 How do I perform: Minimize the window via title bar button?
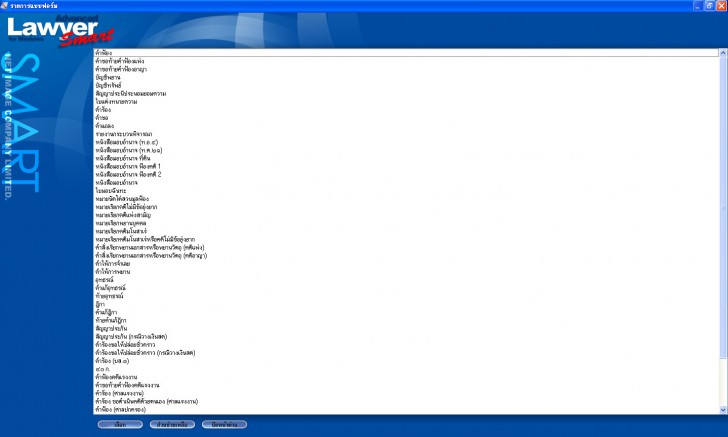698,6
